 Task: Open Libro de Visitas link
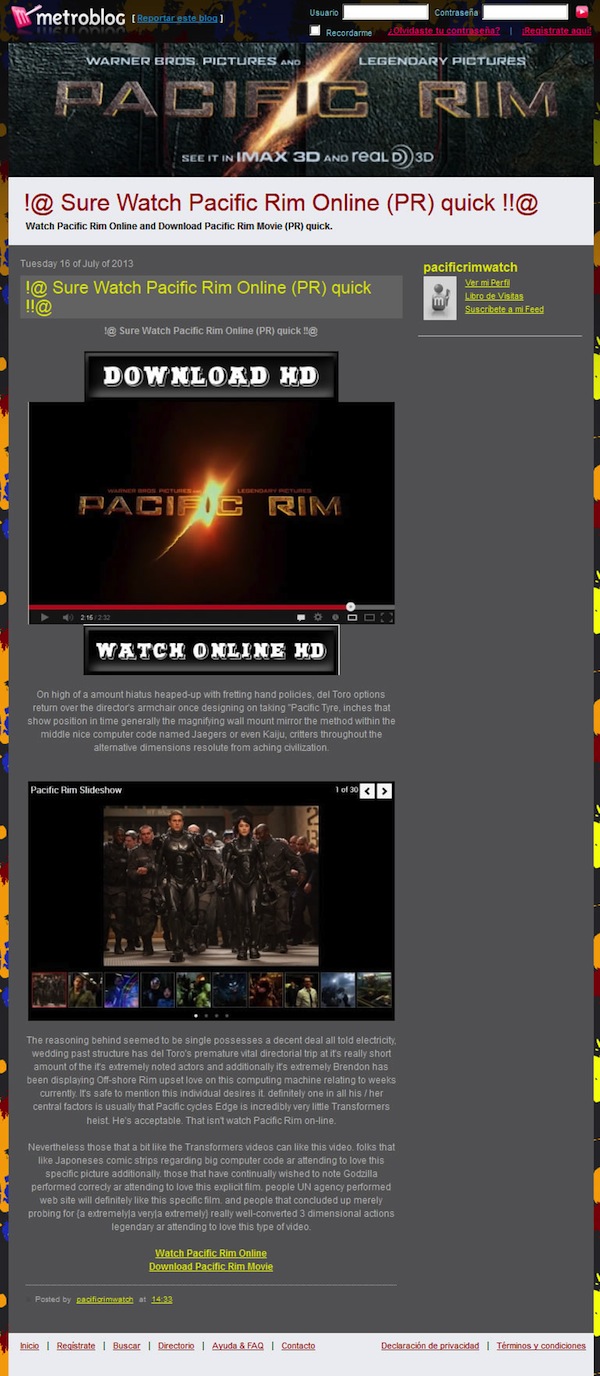coord(494,296)
